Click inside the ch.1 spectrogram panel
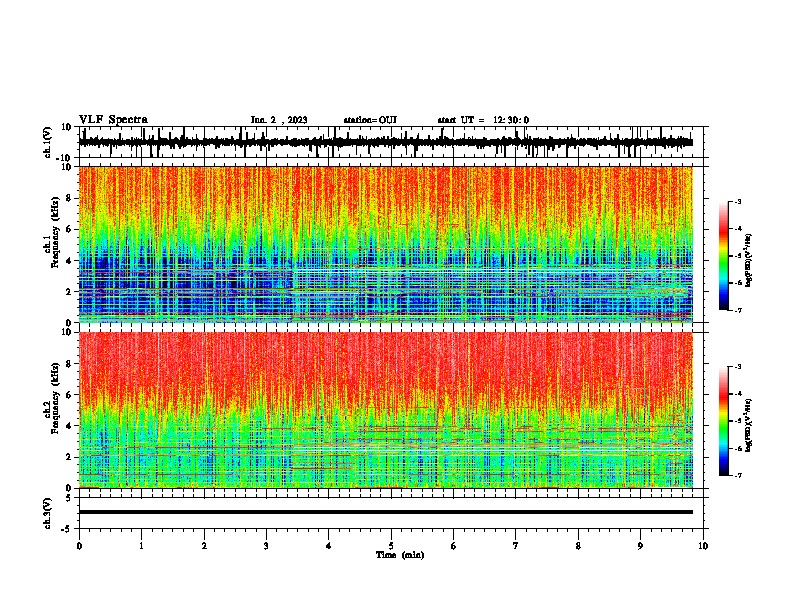The height and width of the screenshot is (612, 792). [386, 244]
